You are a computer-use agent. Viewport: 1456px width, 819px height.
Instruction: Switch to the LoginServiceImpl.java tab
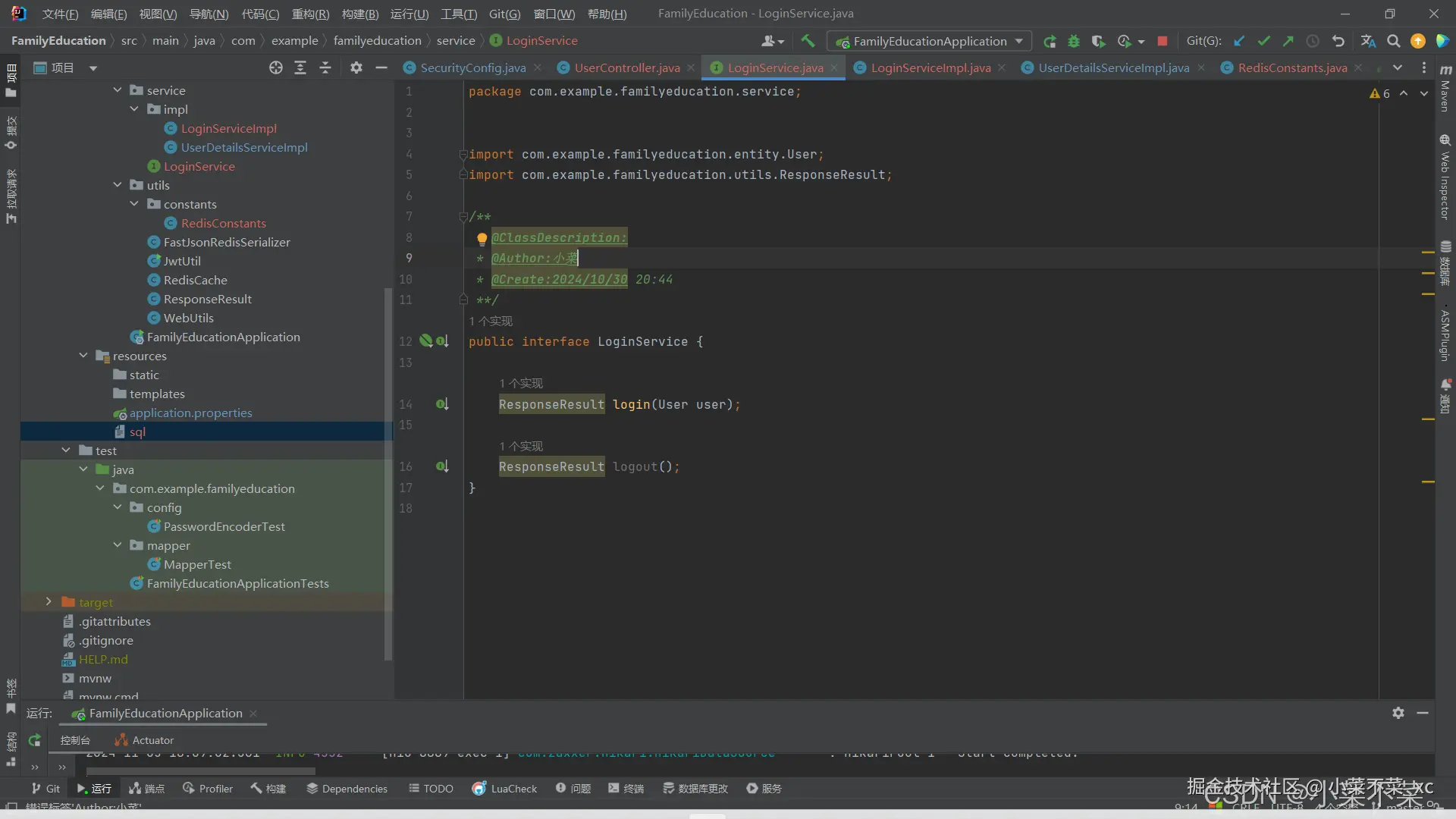click(x=930, y=68)
